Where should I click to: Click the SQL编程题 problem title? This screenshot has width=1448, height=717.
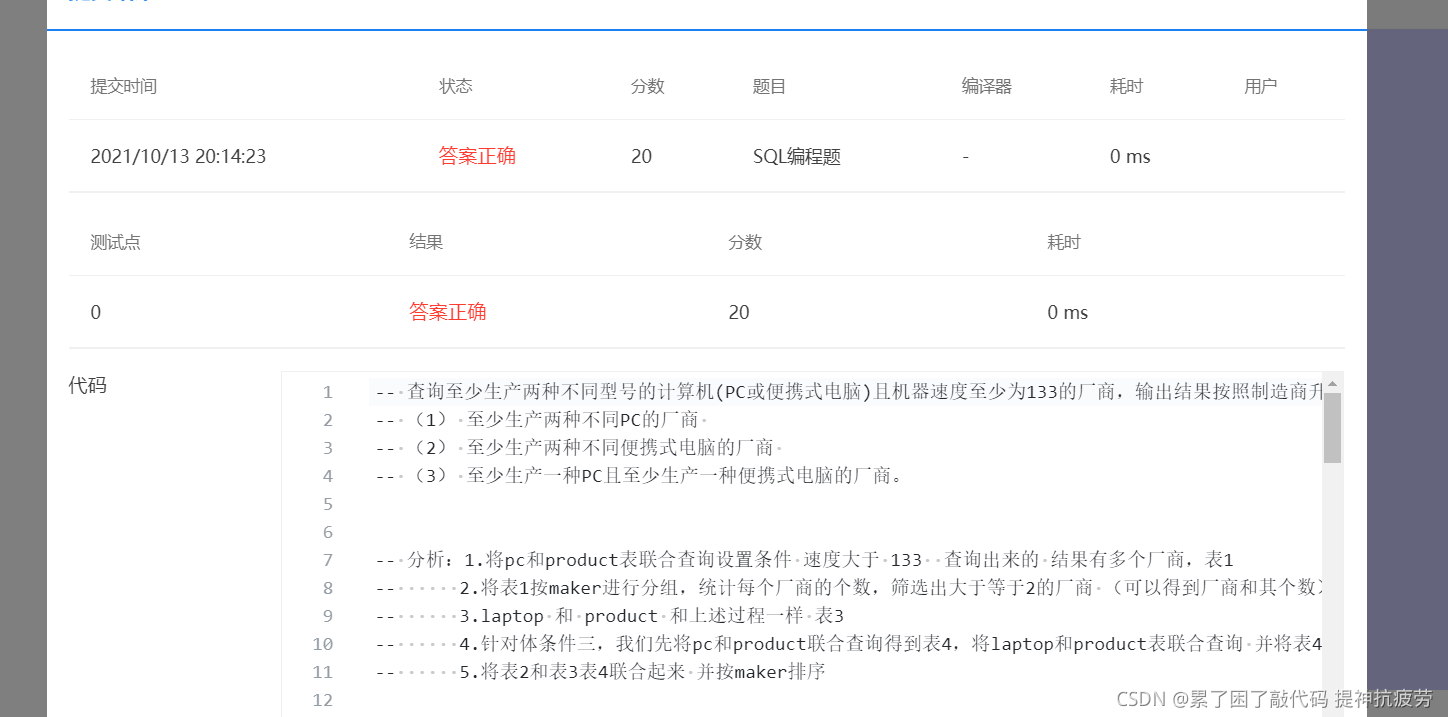click(x=796, y=156)
